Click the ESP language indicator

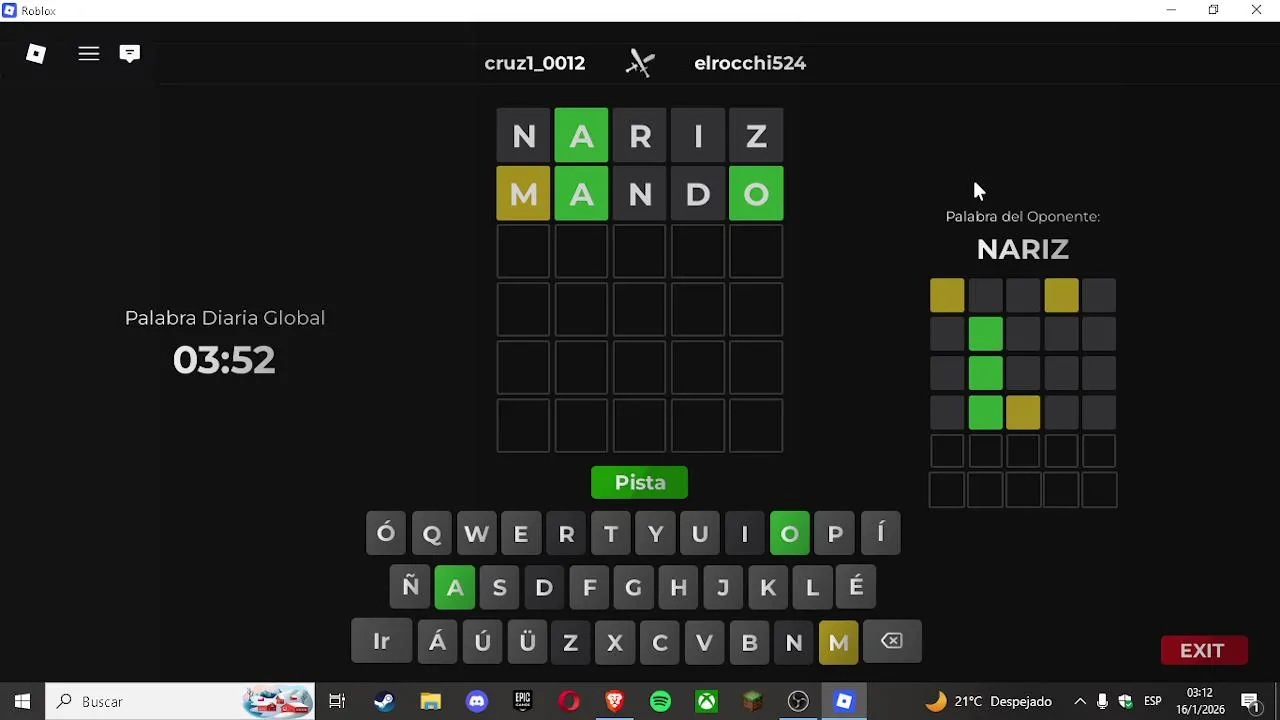tap(1152, 702)
